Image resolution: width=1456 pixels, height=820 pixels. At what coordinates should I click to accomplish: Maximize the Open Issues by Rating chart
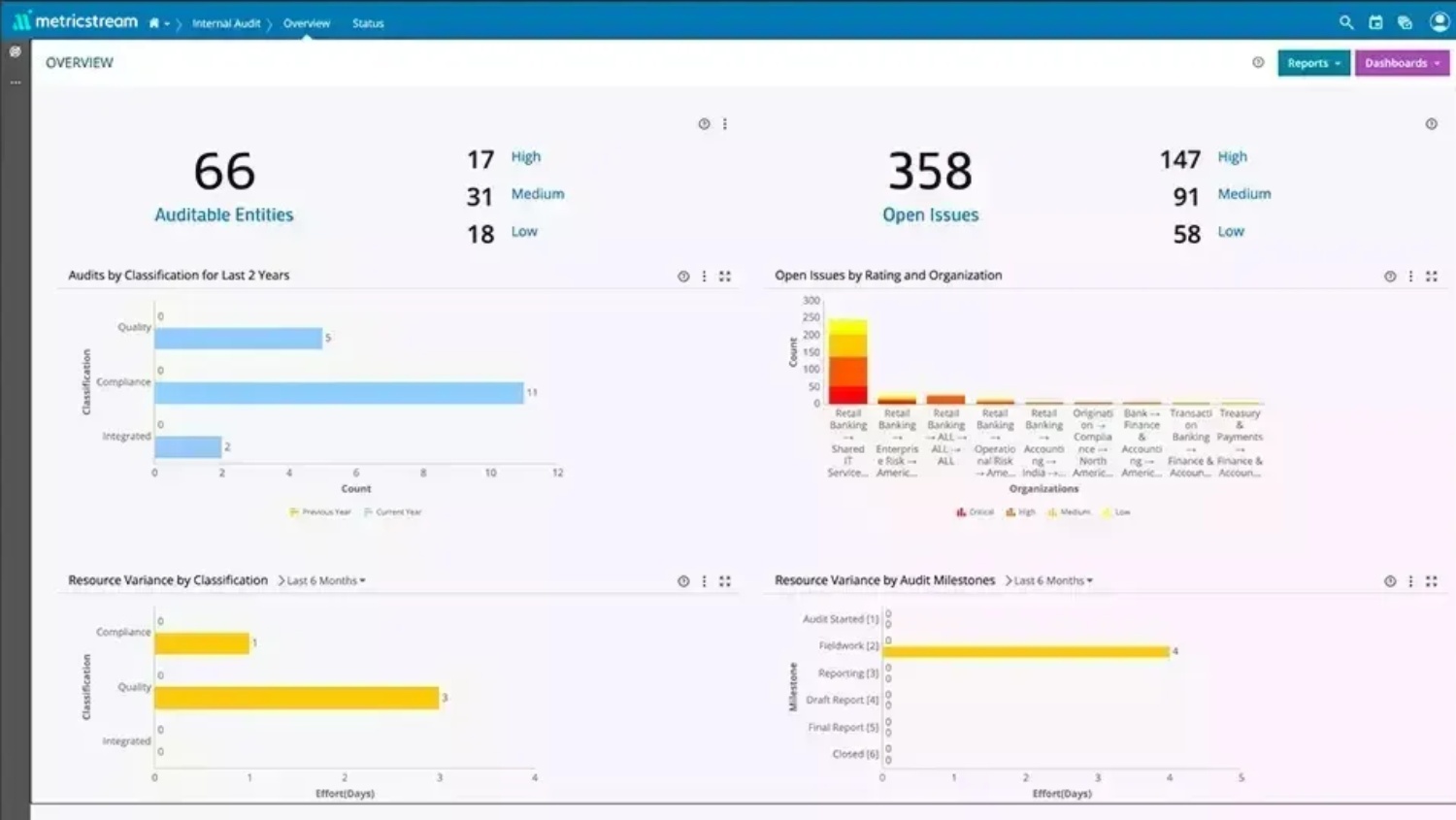[x=1432, y=276]
